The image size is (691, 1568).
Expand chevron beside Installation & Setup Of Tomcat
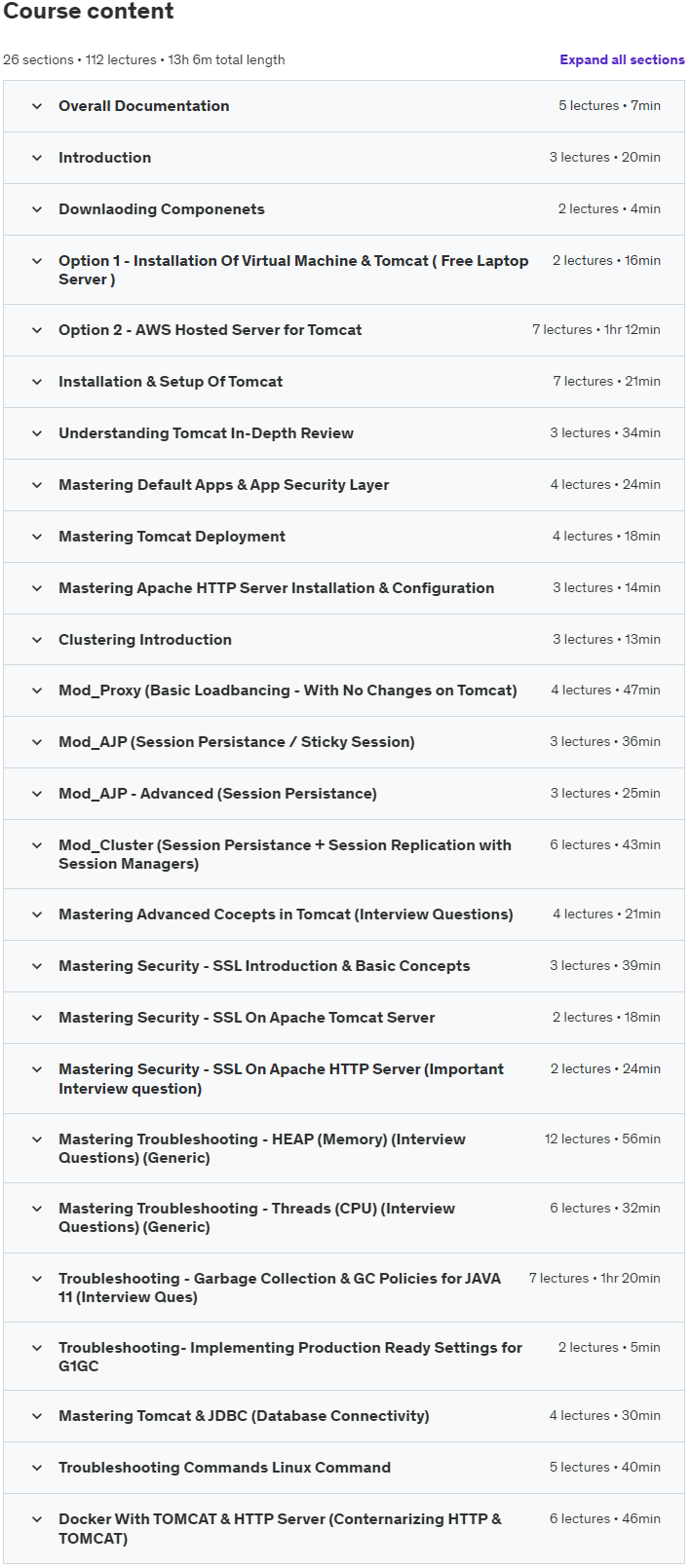[x=37, y=382]
